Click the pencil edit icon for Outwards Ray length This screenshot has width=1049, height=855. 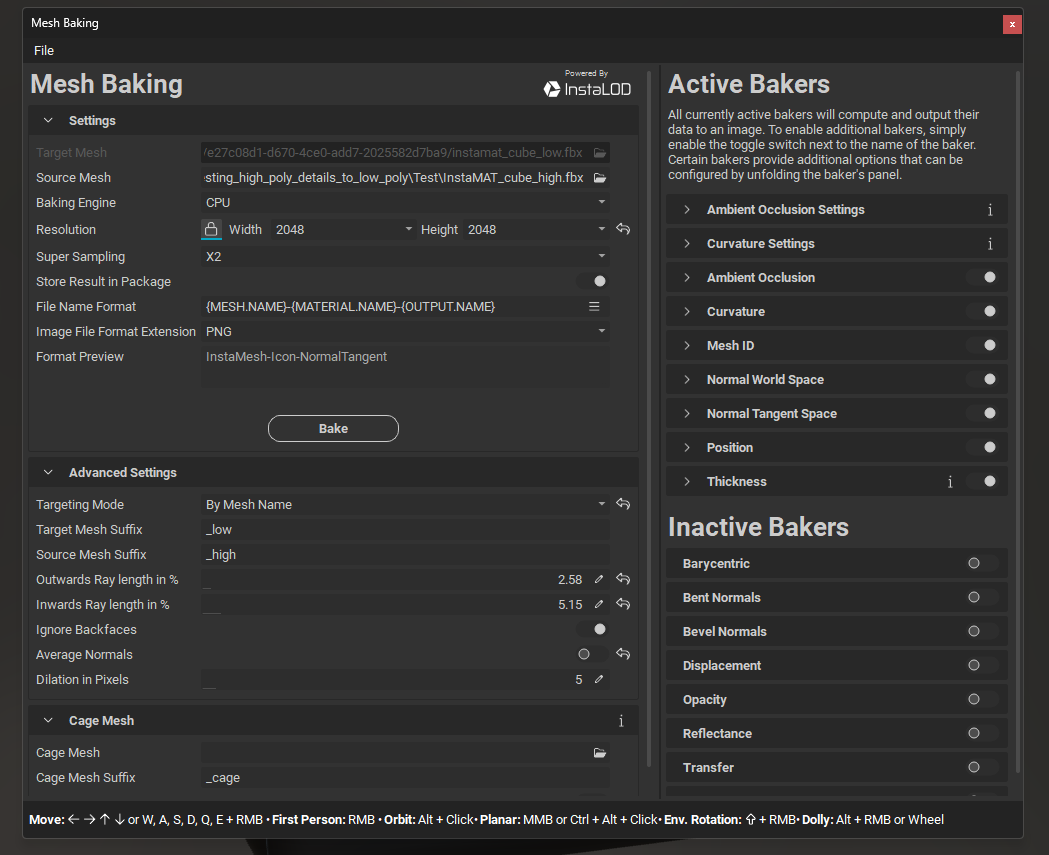[599, 579]
